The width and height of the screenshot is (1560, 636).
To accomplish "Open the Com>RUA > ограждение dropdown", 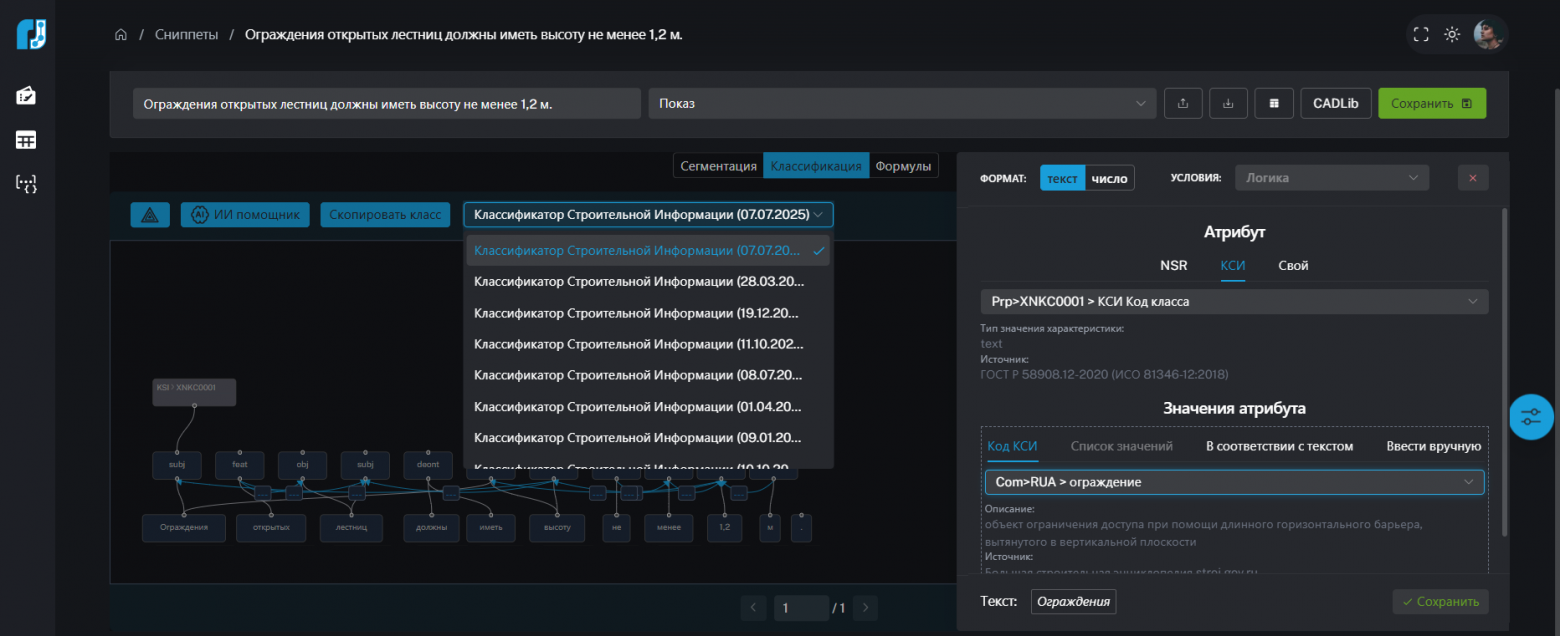I will coord(1234,482).
